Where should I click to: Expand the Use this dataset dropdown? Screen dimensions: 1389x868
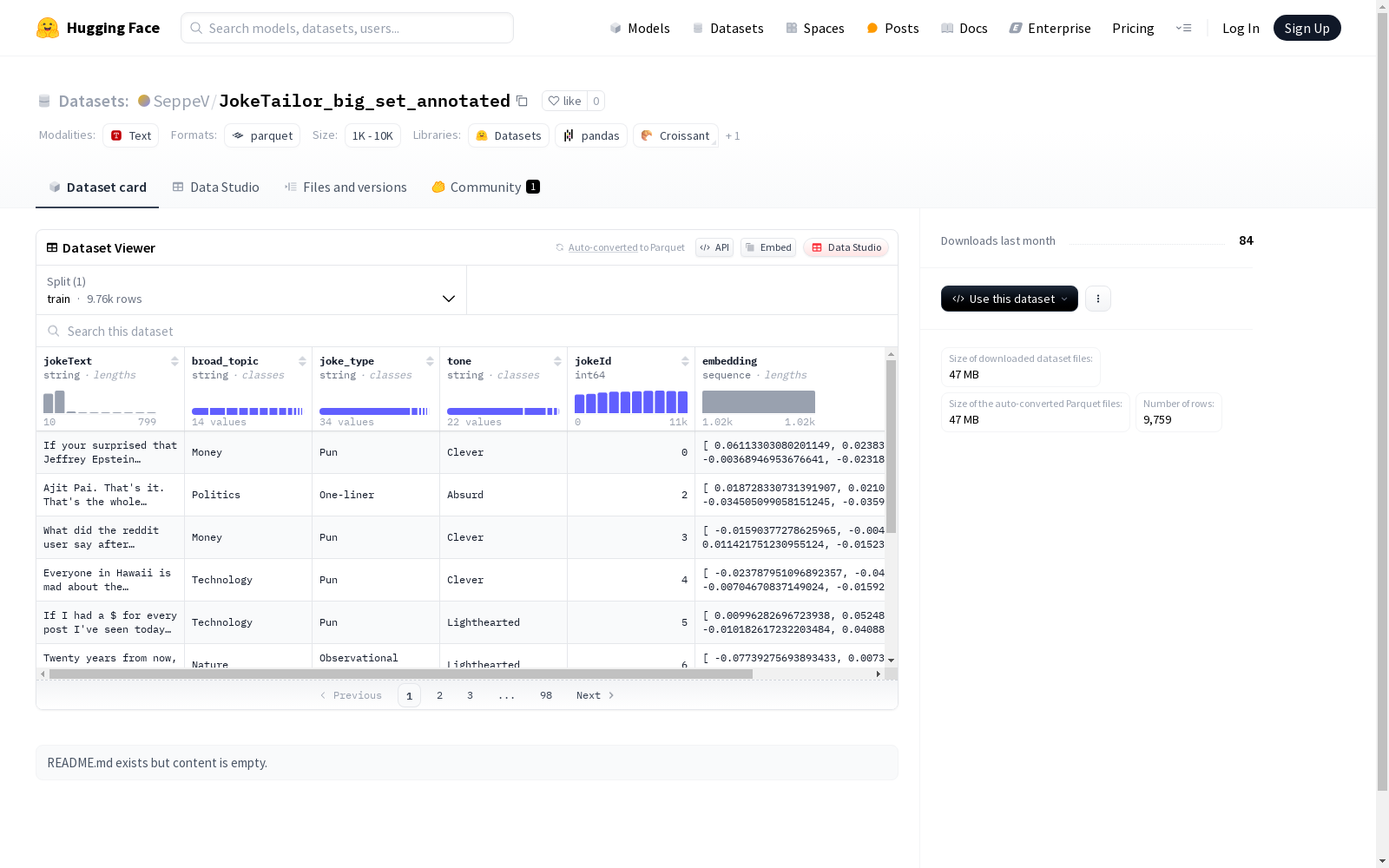(1010, 299)
